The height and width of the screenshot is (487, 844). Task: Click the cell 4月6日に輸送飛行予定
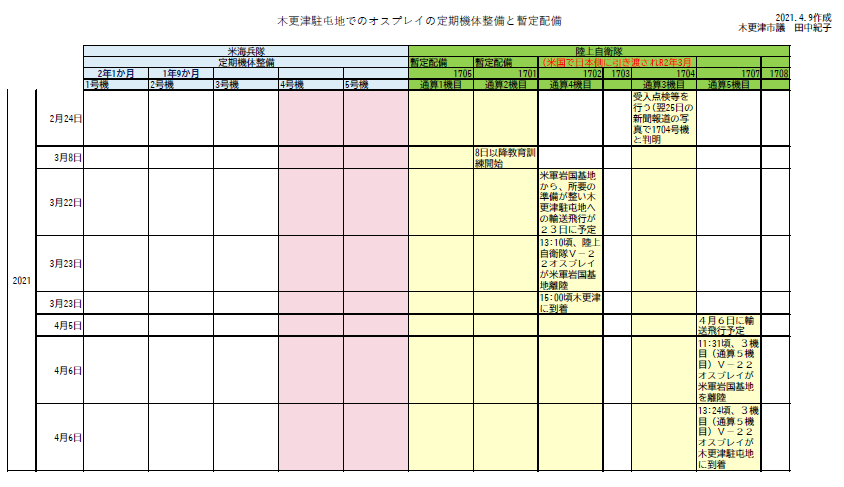pyautogui.click(x=729, y=325)
